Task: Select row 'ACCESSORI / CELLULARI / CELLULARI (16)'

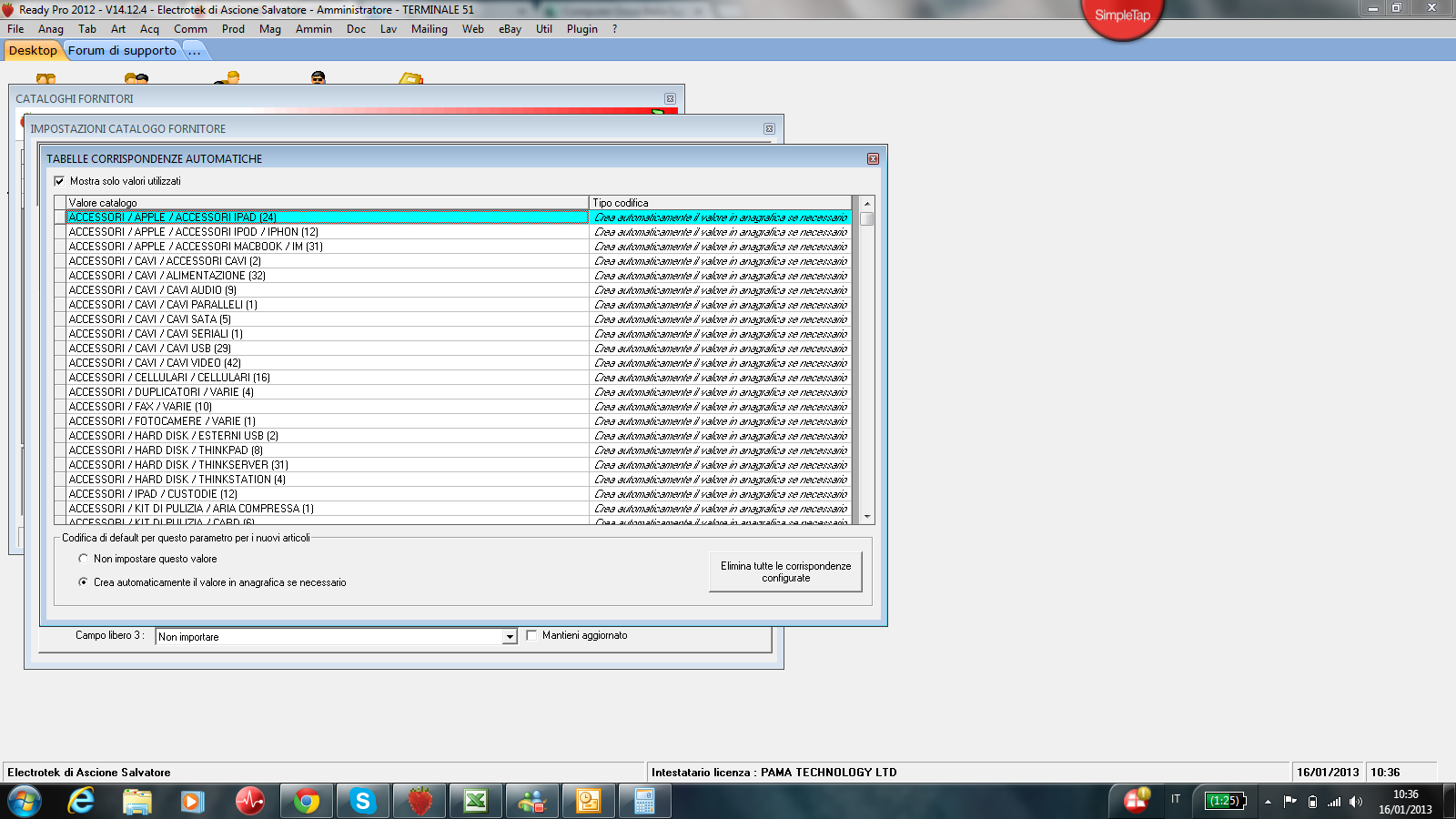Action: coord(328,378)
